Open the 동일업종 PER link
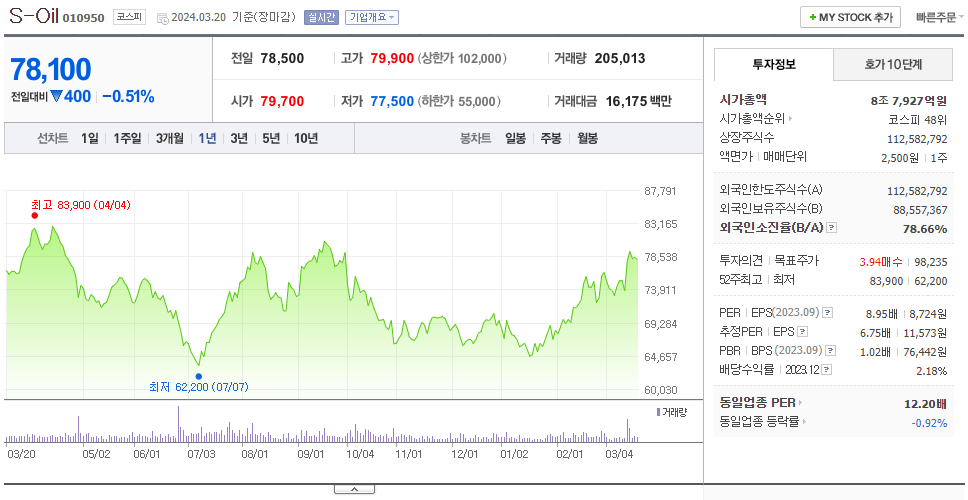 (x=757, y=403)
